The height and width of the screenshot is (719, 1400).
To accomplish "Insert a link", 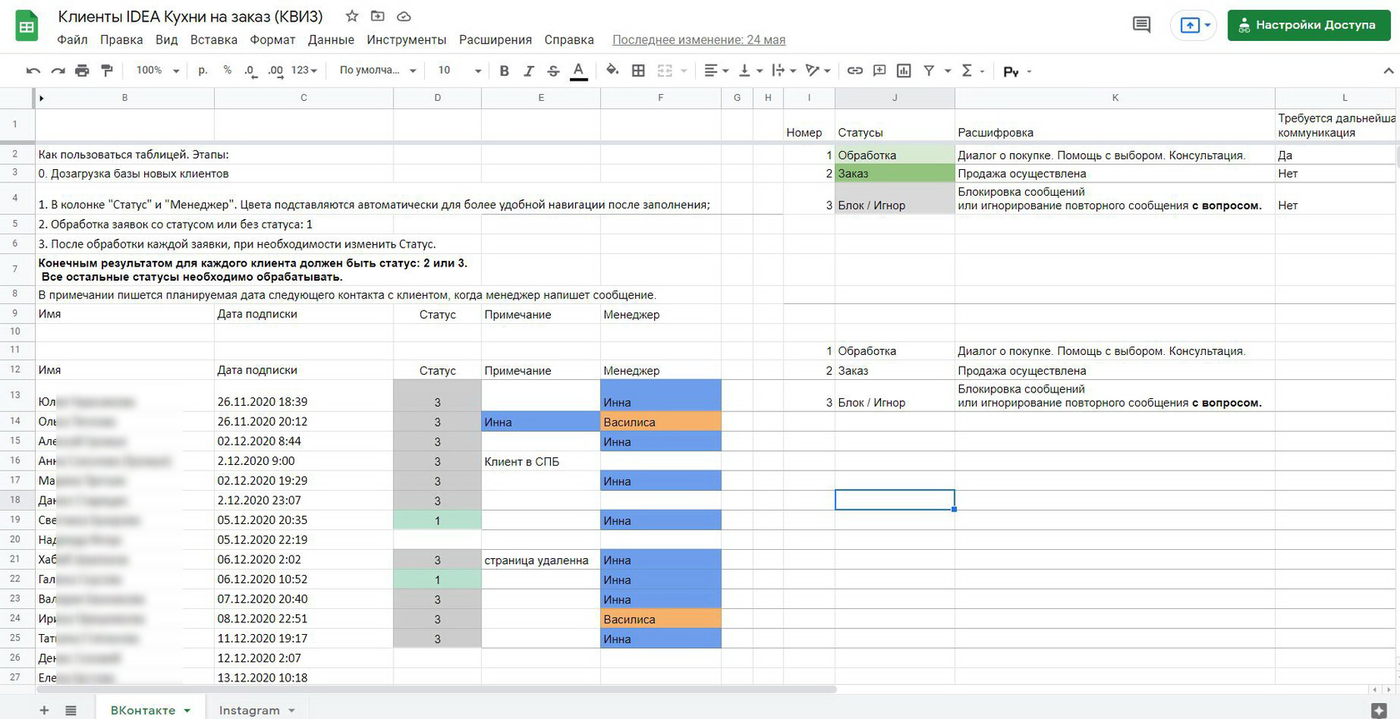I will pos(855,71).
